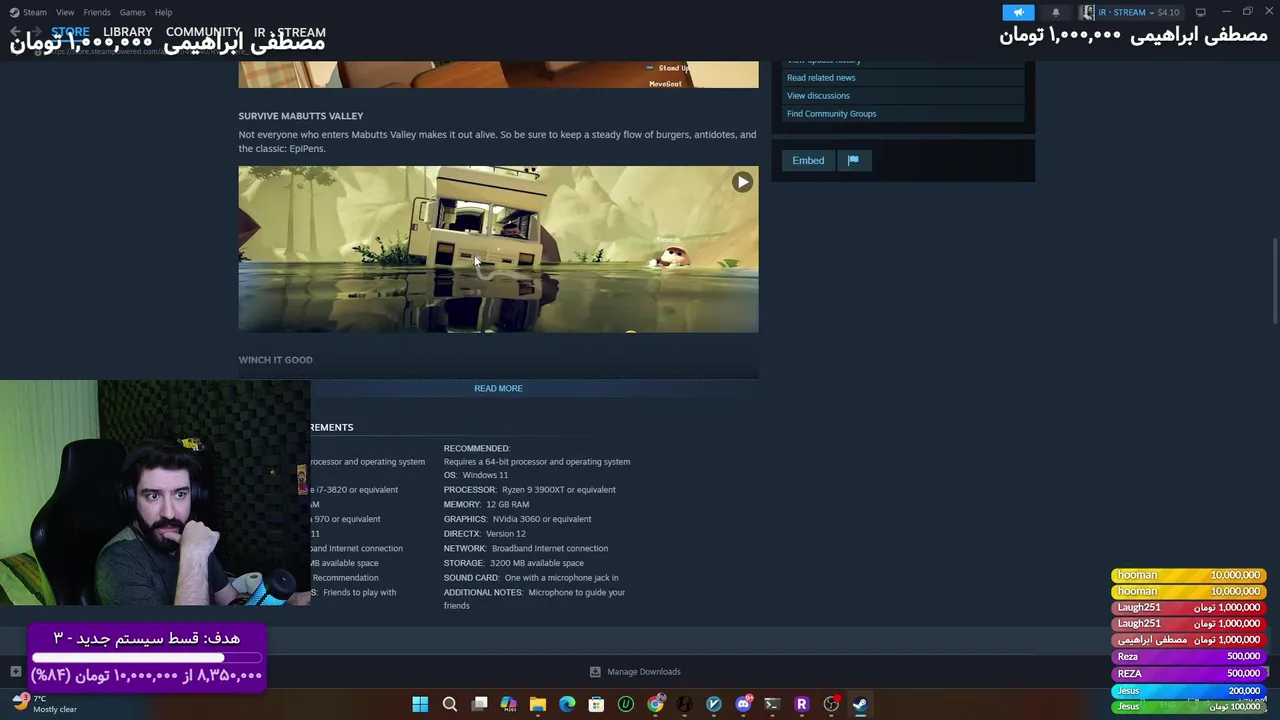
Task: Open the Games menu
Action: pyautogui.click(x=132, y=12)
